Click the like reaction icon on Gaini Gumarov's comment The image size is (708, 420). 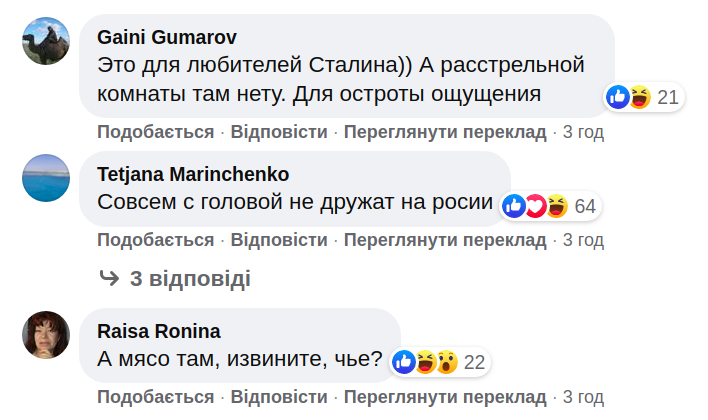pos(618,97)
